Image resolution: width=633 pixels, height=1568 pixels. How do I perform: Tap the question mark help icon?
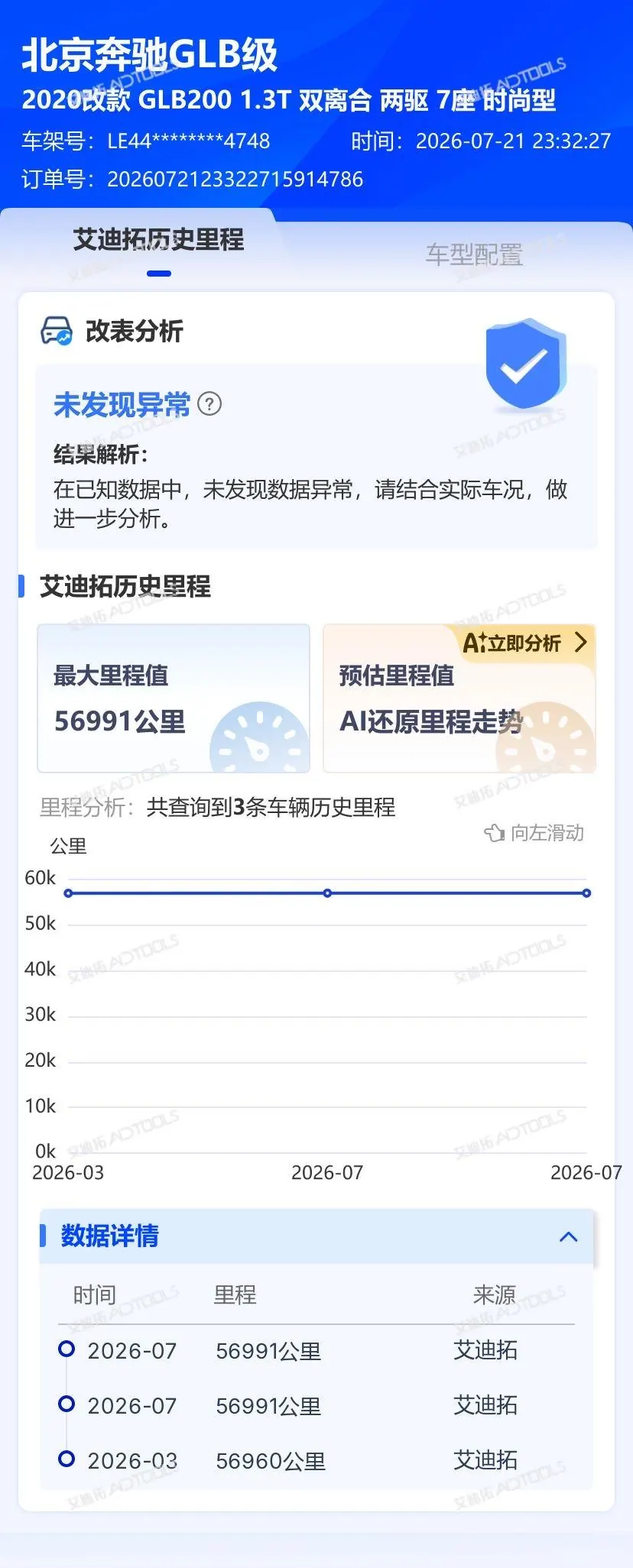pyautogui.click(x=209, y=403)
